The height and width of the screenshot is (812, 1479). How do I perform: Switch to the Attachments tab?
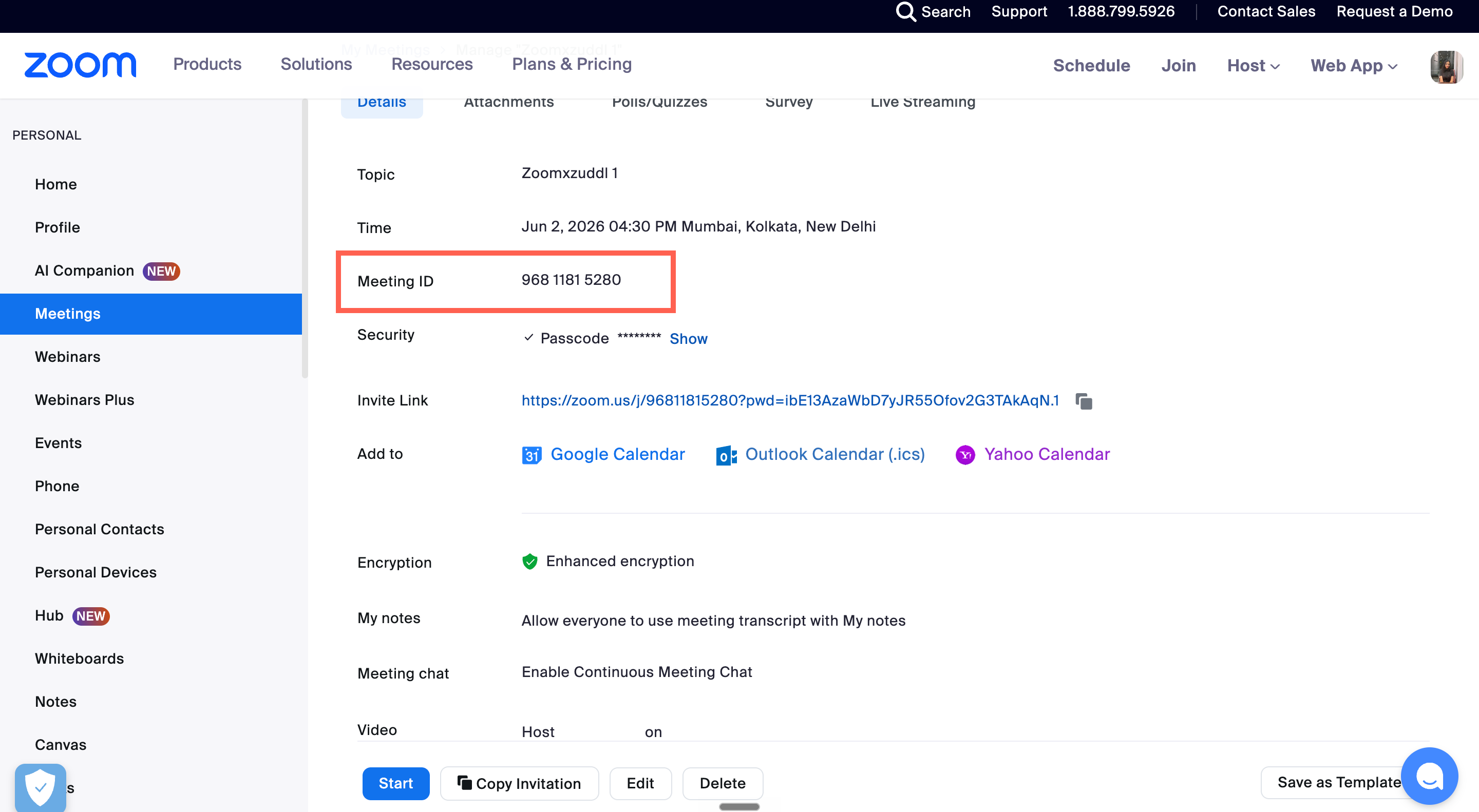(509, 102)
